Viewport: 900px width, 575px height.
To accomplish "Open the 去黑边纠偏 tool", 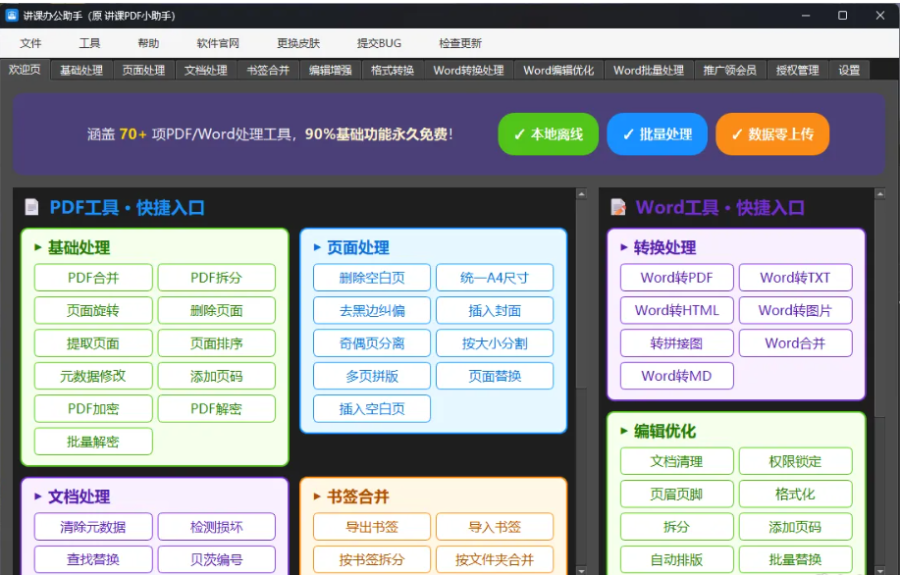I will click(372, 310).
